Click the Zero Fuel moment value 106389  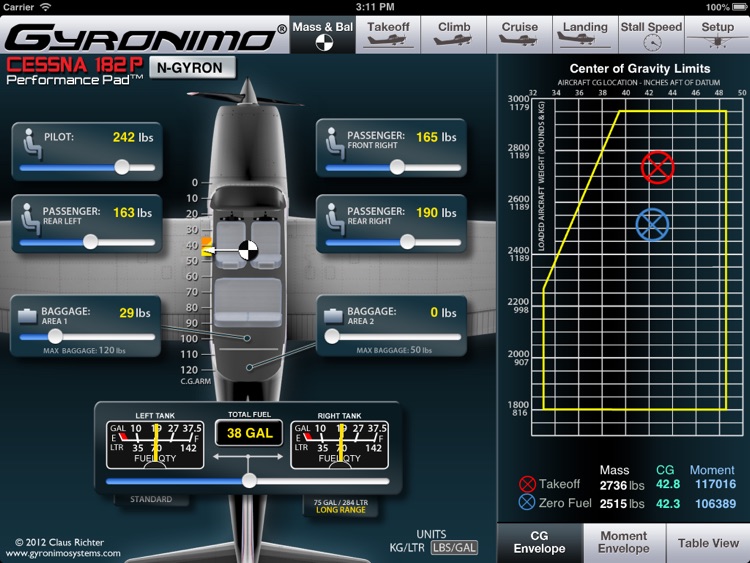tap(716, 504)
